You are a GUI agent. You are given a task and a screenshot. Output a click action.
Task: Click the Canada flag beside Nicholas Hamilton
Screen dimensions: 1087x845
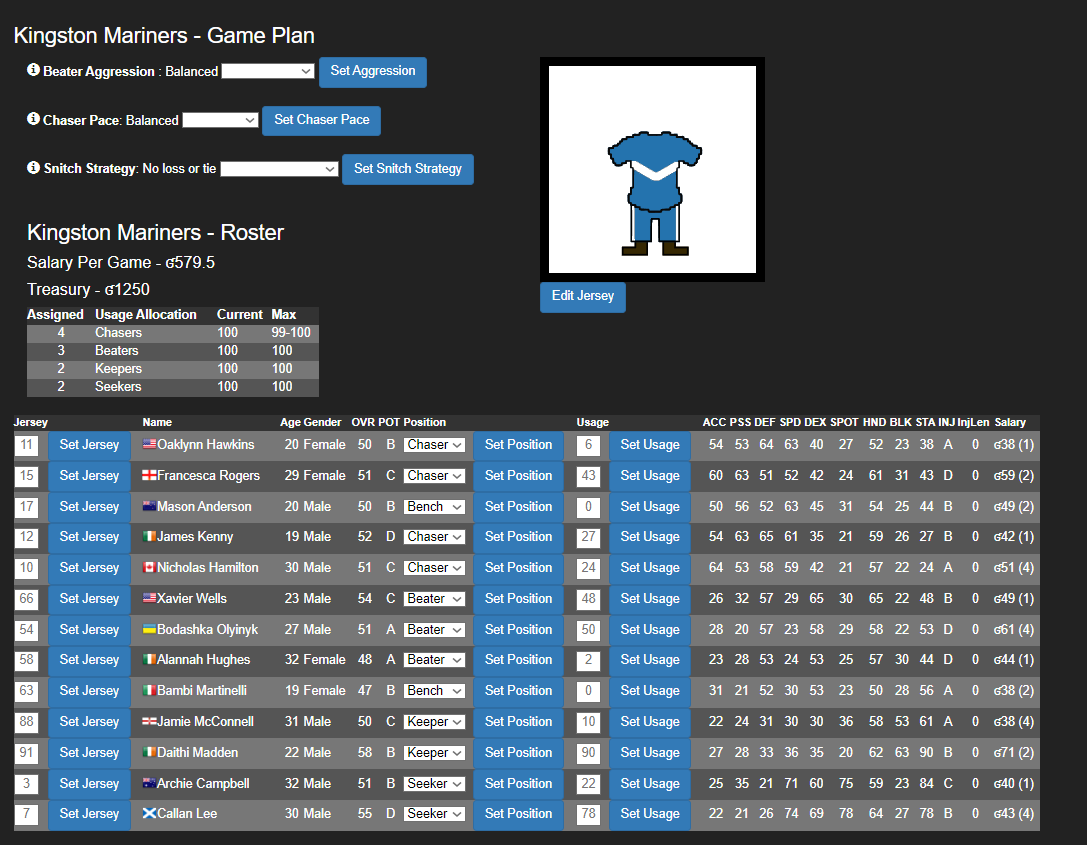point(150,567)
